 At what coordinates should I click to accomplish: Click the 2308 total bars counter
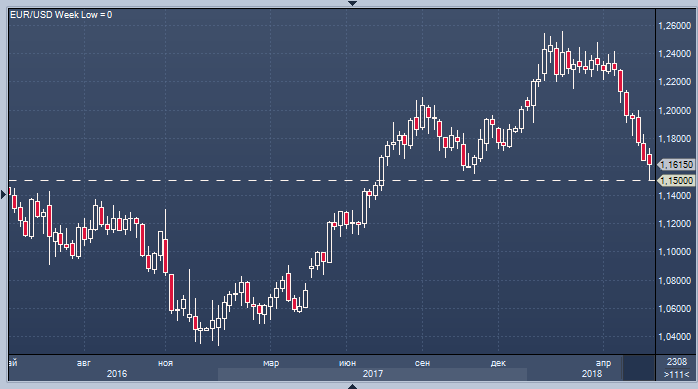[x=677, y=362]
